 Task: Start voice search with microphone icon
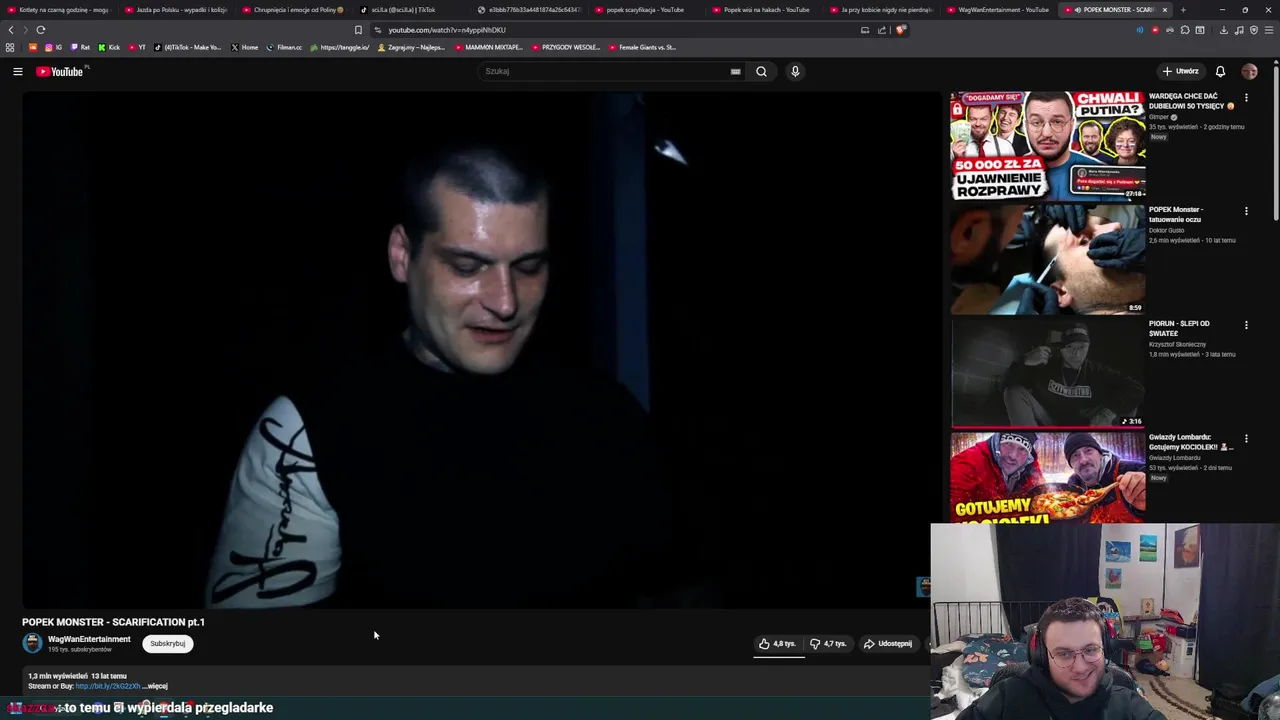pos(795,71)
